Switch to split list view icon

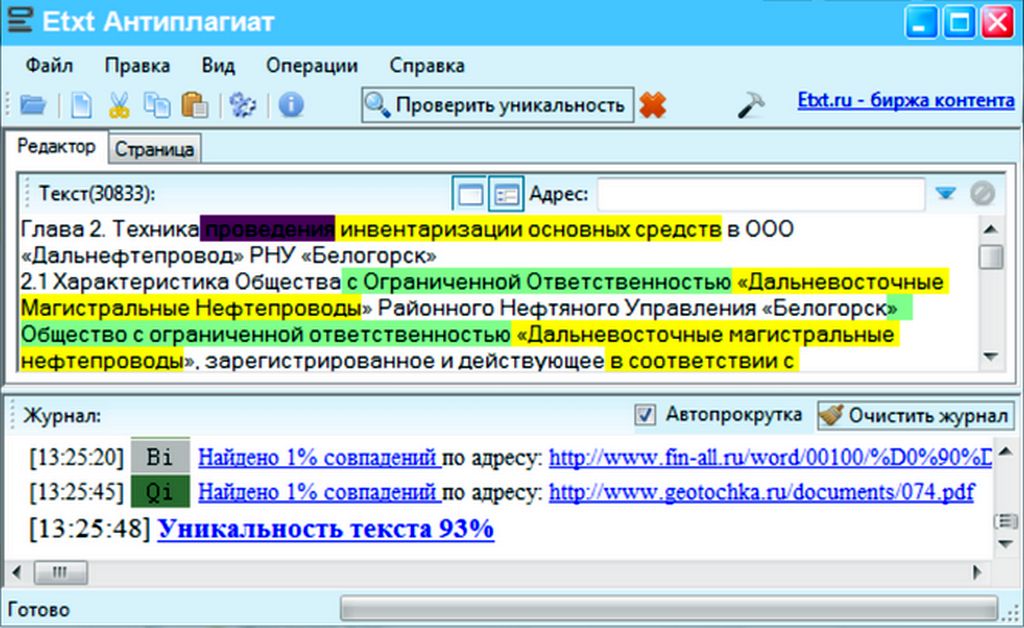pos(506,194)
